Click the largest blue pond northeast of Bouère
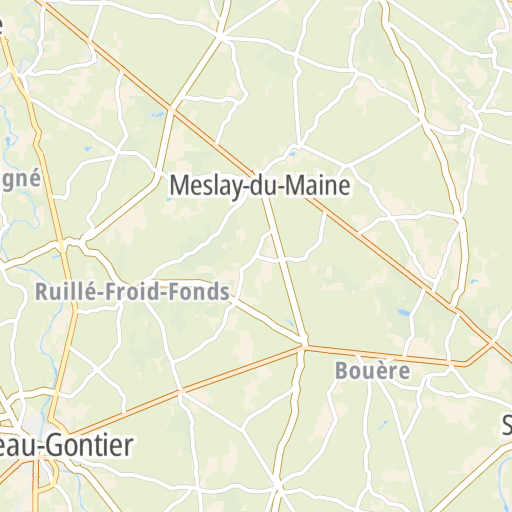The width and height of the screenshot is (512, 512). pos(404,313)
